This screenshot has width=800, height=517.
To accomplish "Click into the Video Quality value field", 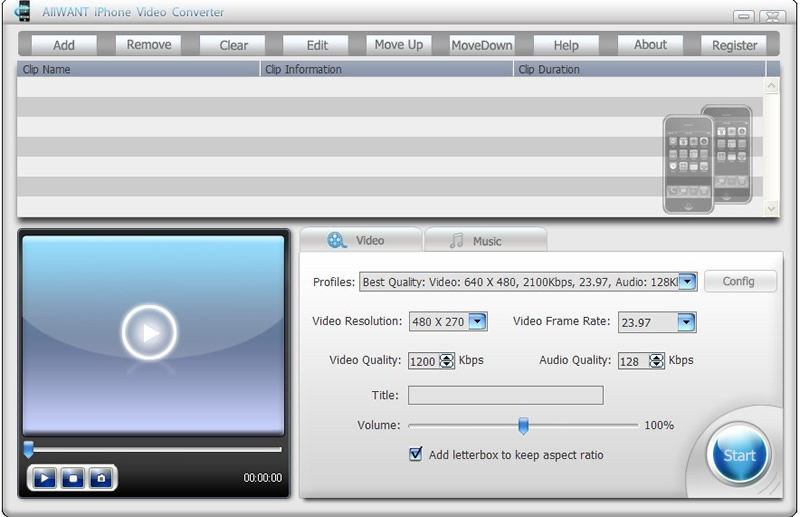I will pyautogui.click(x=424, y=361).
